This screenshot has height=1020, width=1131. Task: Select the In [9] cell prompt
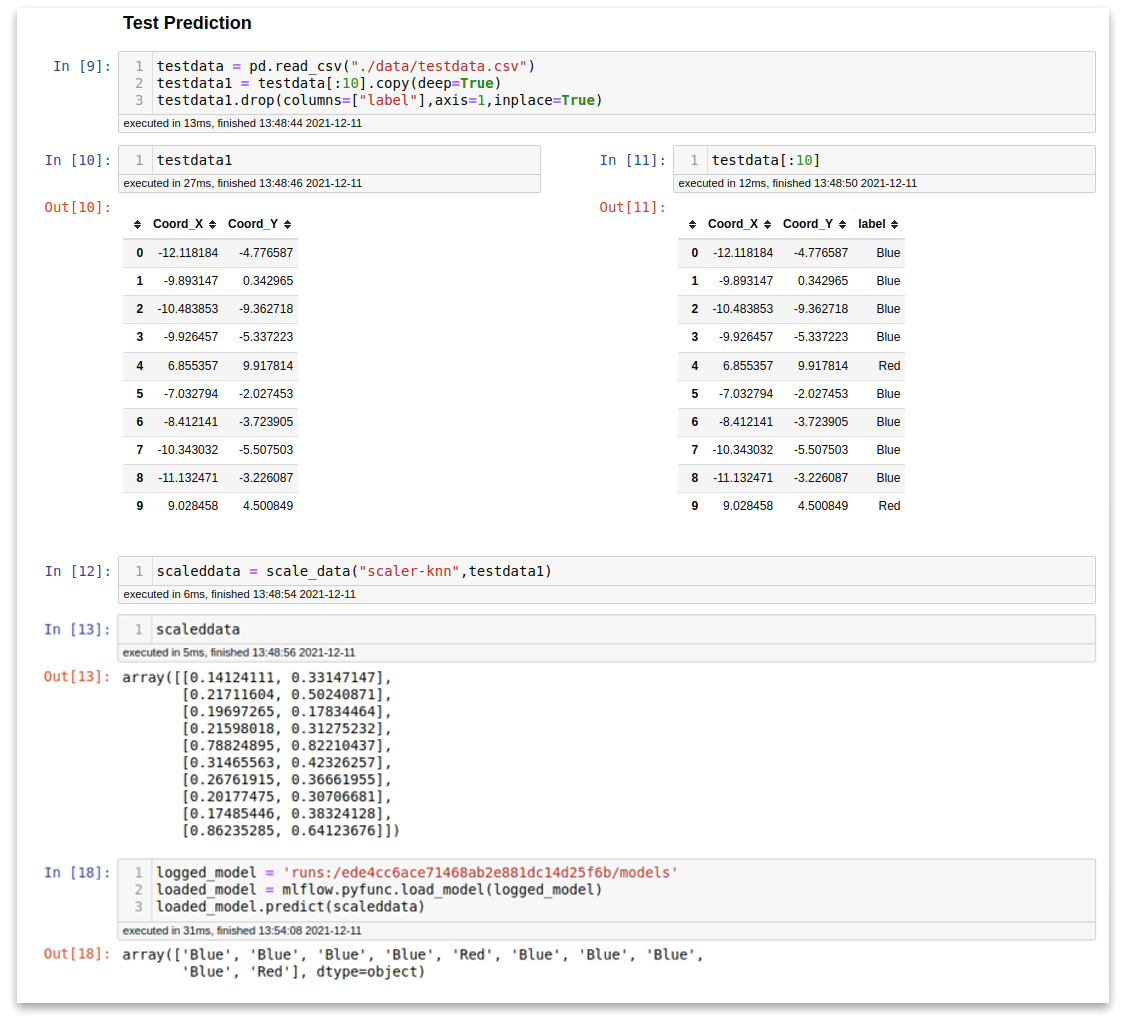click(x=82, y=66)
